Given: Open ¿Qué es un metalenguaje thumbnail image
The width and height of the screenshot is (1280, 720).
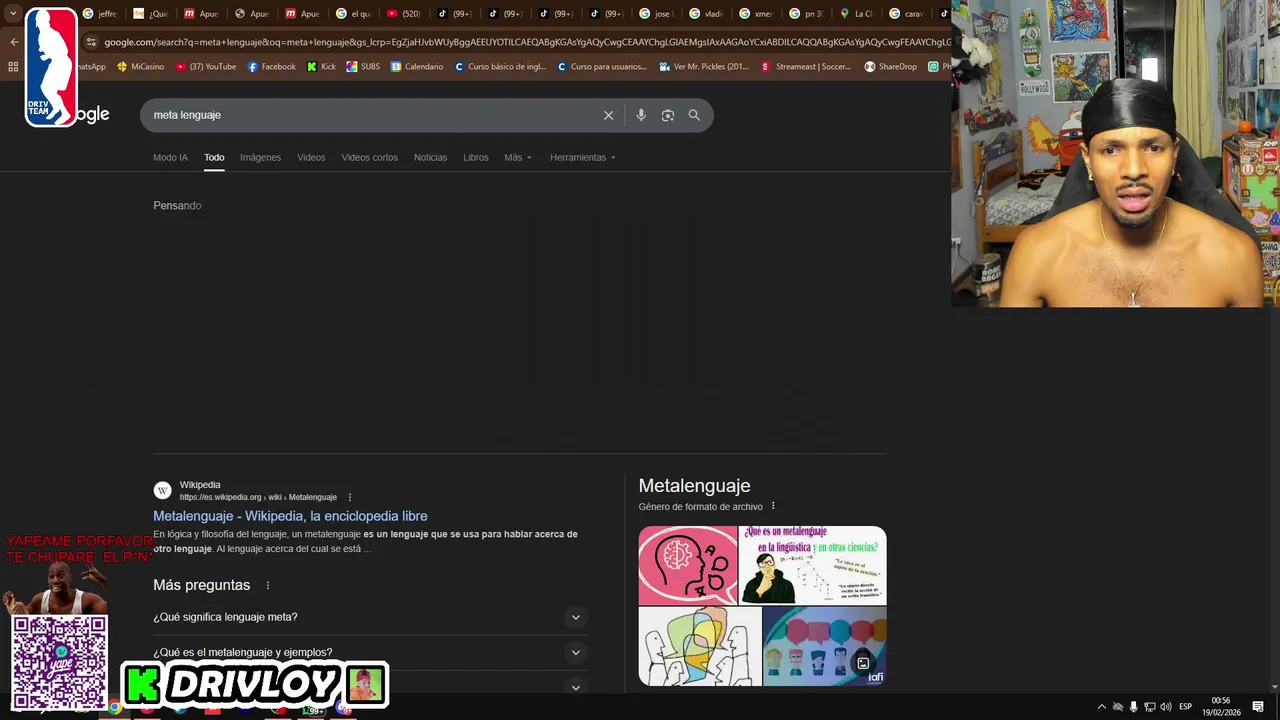Looking at the screenshot, I should [812, 565].
